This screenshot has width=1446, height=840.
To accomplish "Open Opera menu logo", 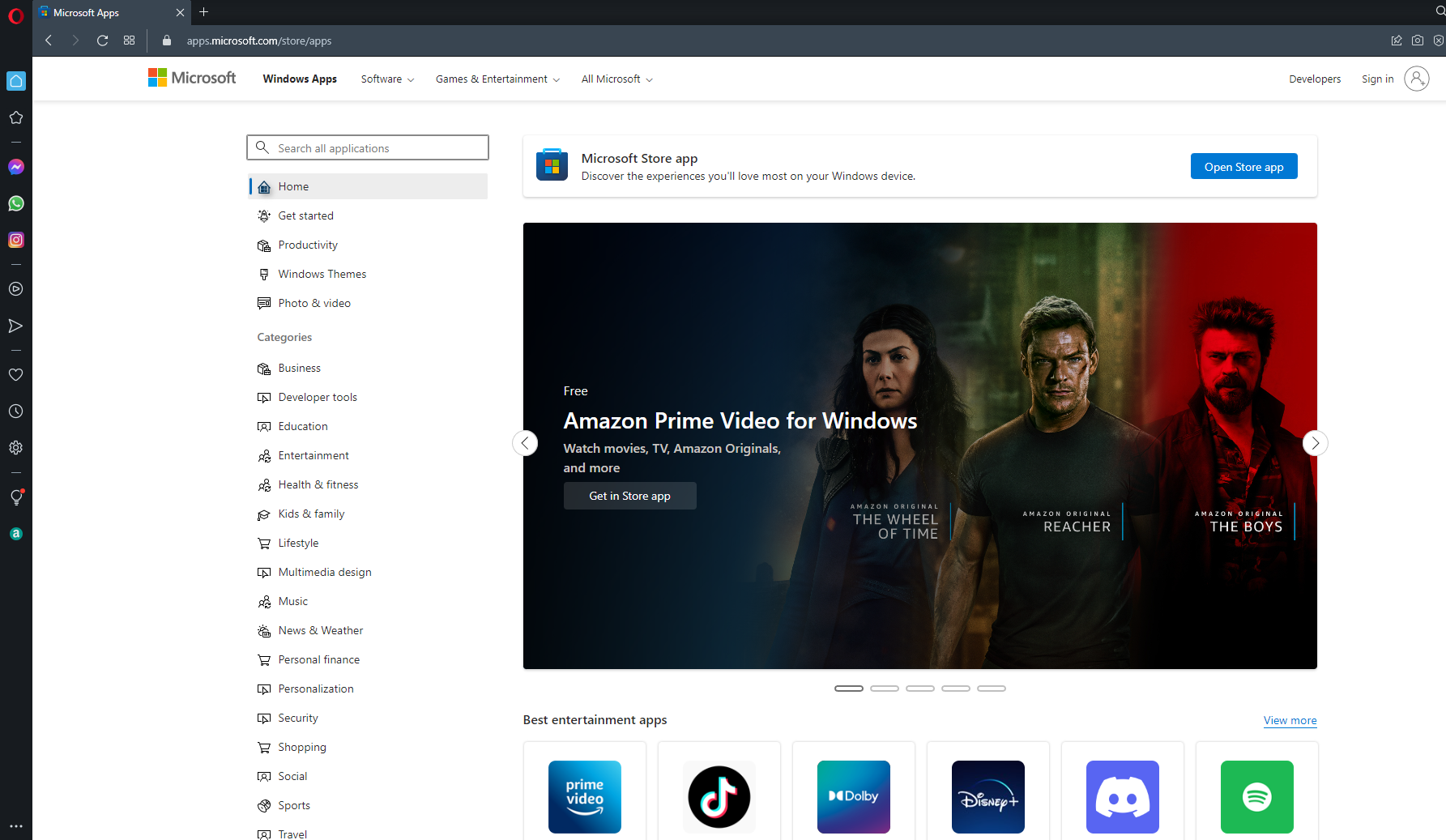I will 16,16.
